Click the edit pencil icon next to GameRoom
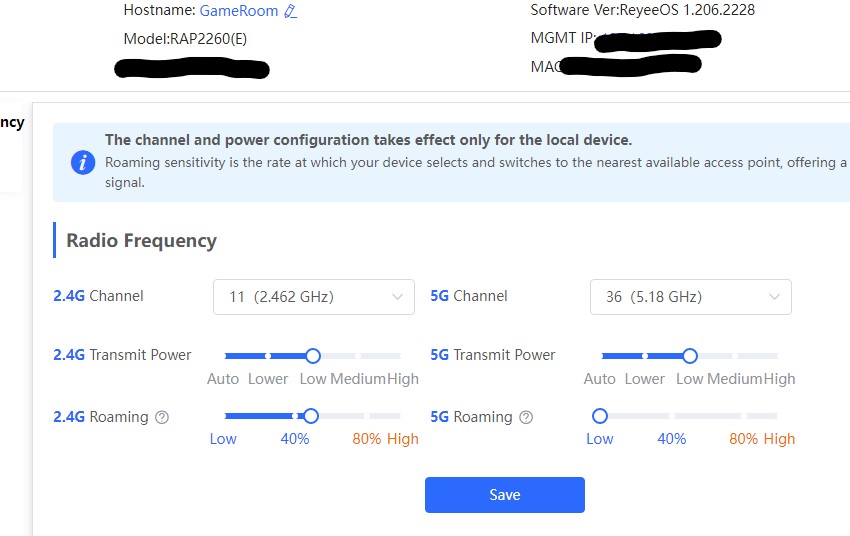The image size is (850, 536). pos(290,12)
